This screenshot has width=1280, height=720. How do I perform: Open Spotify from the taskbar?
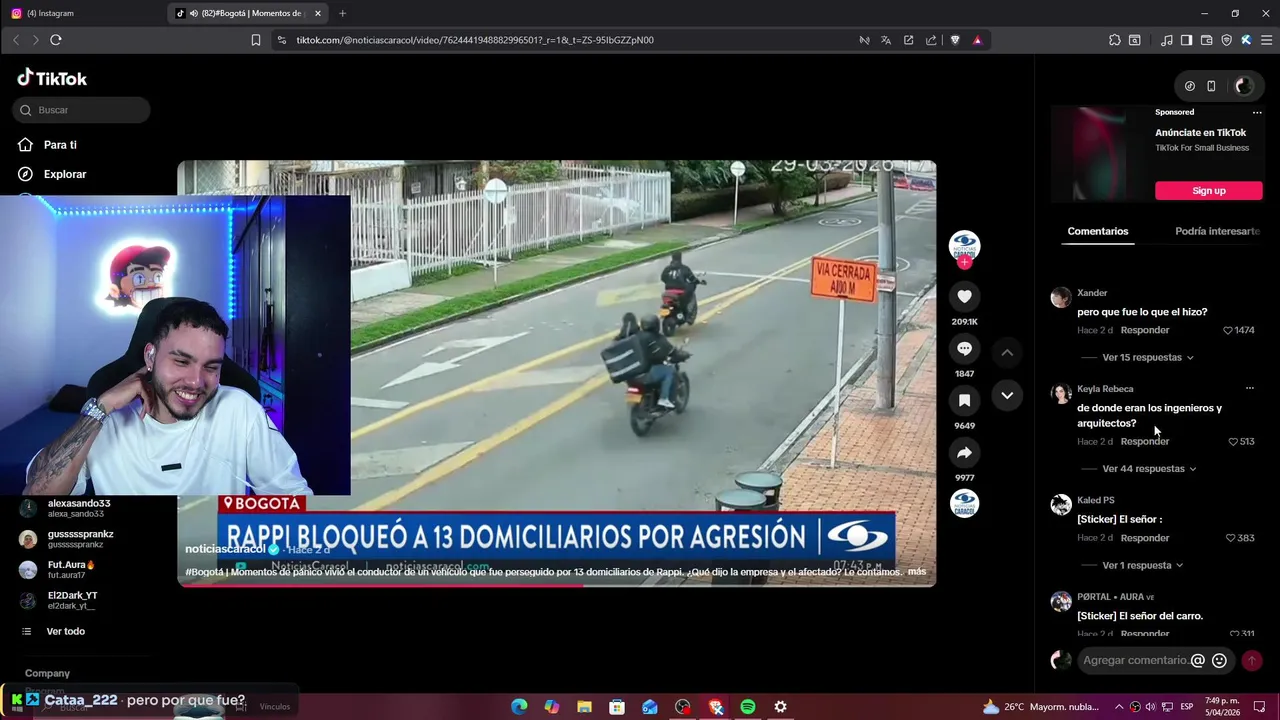tap(748, 707)
